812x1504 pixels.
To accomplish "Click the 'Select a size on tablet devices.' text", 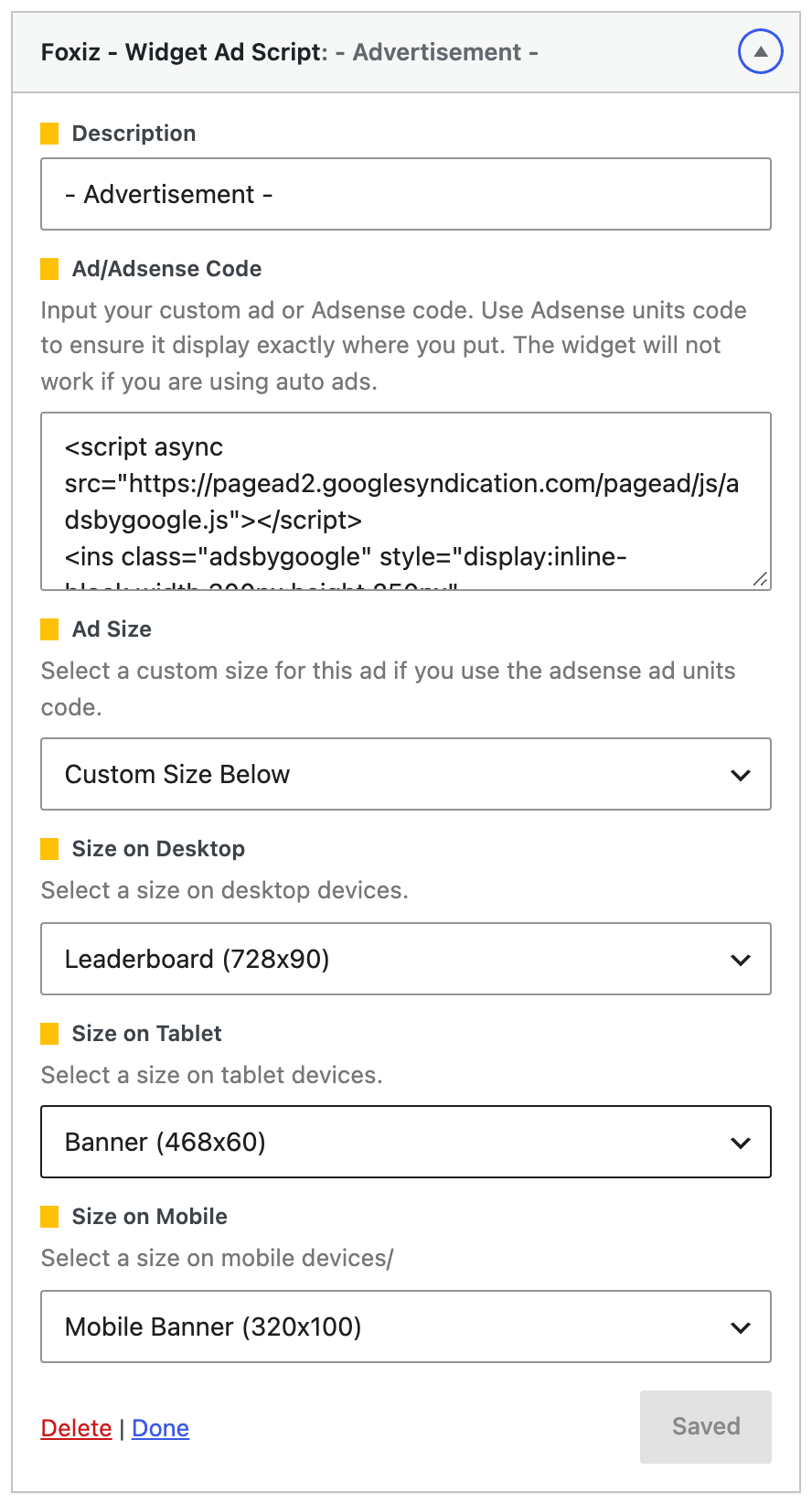I will point(211,1075).
